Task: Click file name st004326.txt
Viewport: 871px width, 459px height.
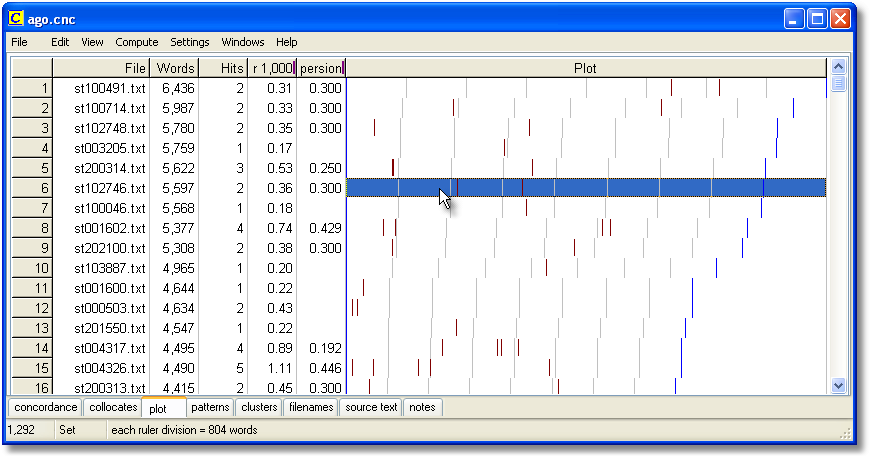Action: point(109,368)
